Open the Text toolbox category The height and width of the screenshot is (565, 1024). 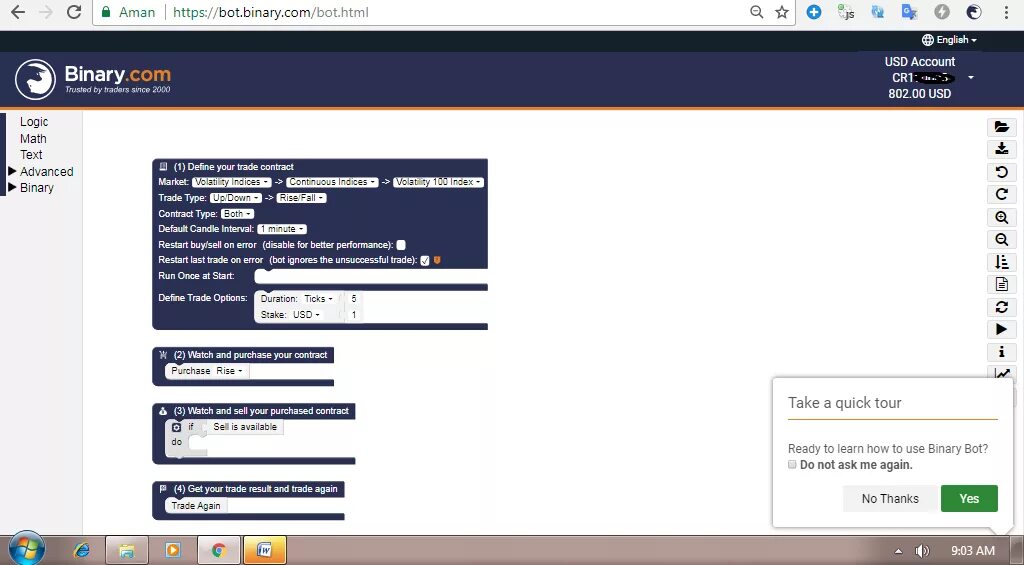coord(31,155)
